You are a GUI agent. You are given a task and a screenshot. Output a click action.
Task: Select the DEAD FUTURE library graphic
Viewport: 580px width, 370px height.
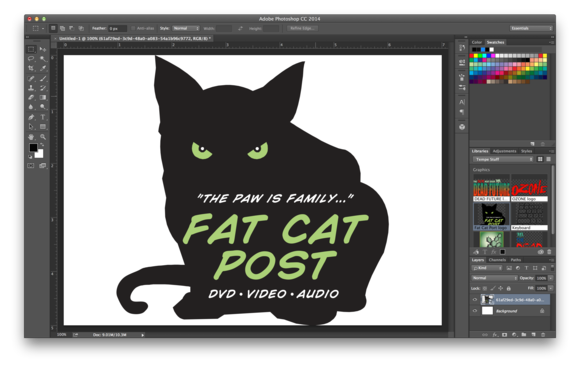pyautogui.click(x=491, y=188)
